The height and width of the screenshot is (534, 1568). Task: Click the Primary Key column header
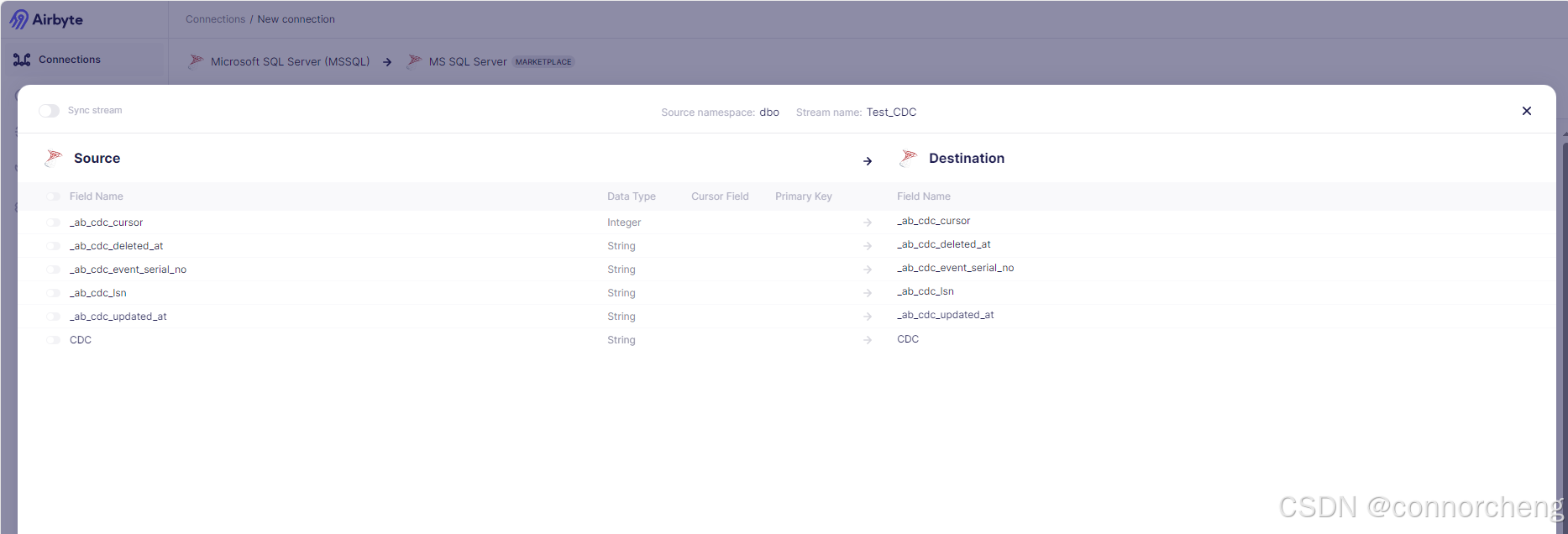click(804, 196)
